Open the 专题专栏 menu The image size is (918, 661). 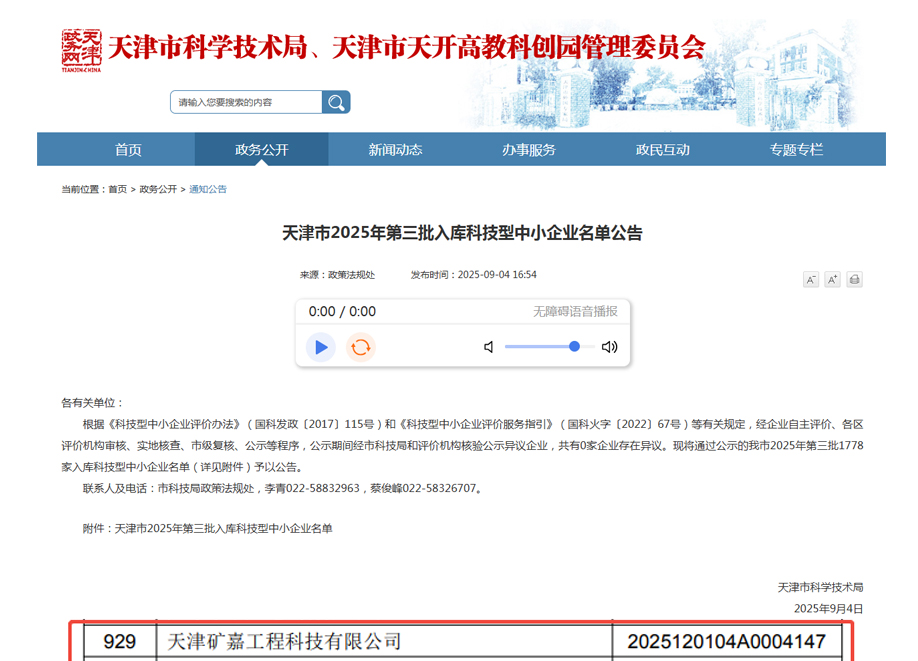point(798,148)
